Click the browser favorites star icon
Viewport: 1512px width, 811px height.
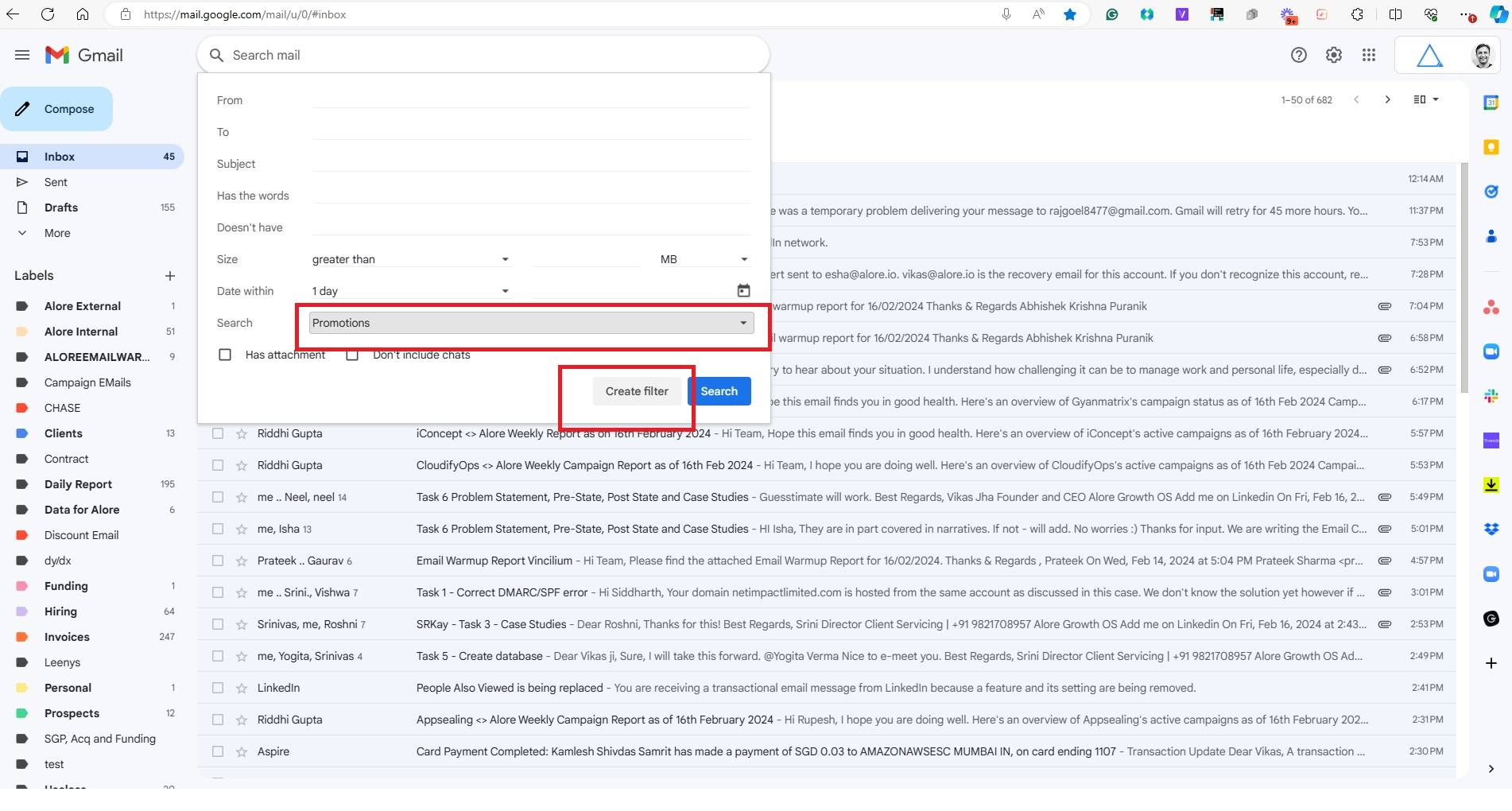tap(1070, 14)
